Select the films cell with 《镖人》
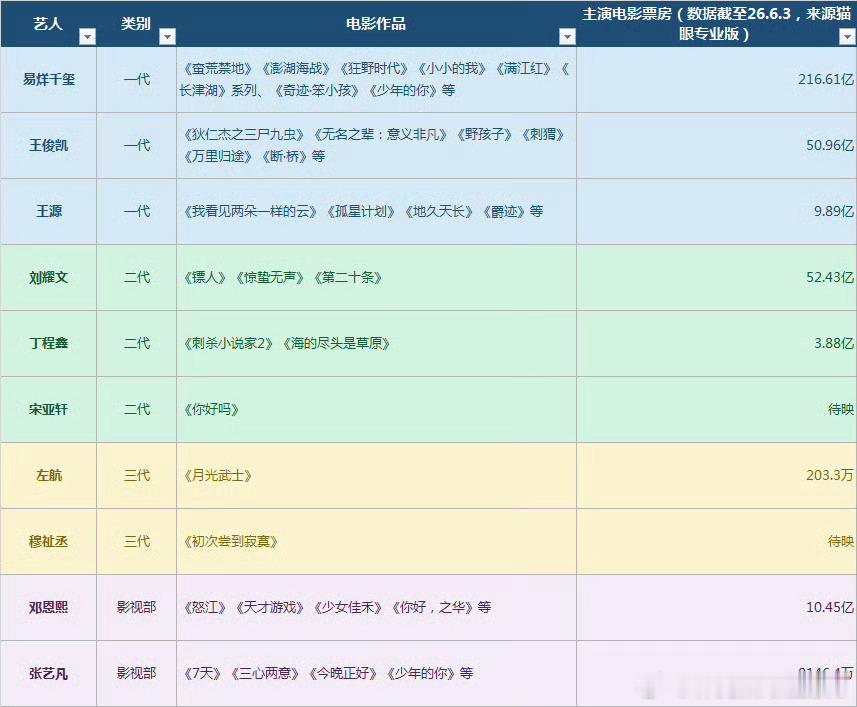The image size is (857, 707). [377, 278]
